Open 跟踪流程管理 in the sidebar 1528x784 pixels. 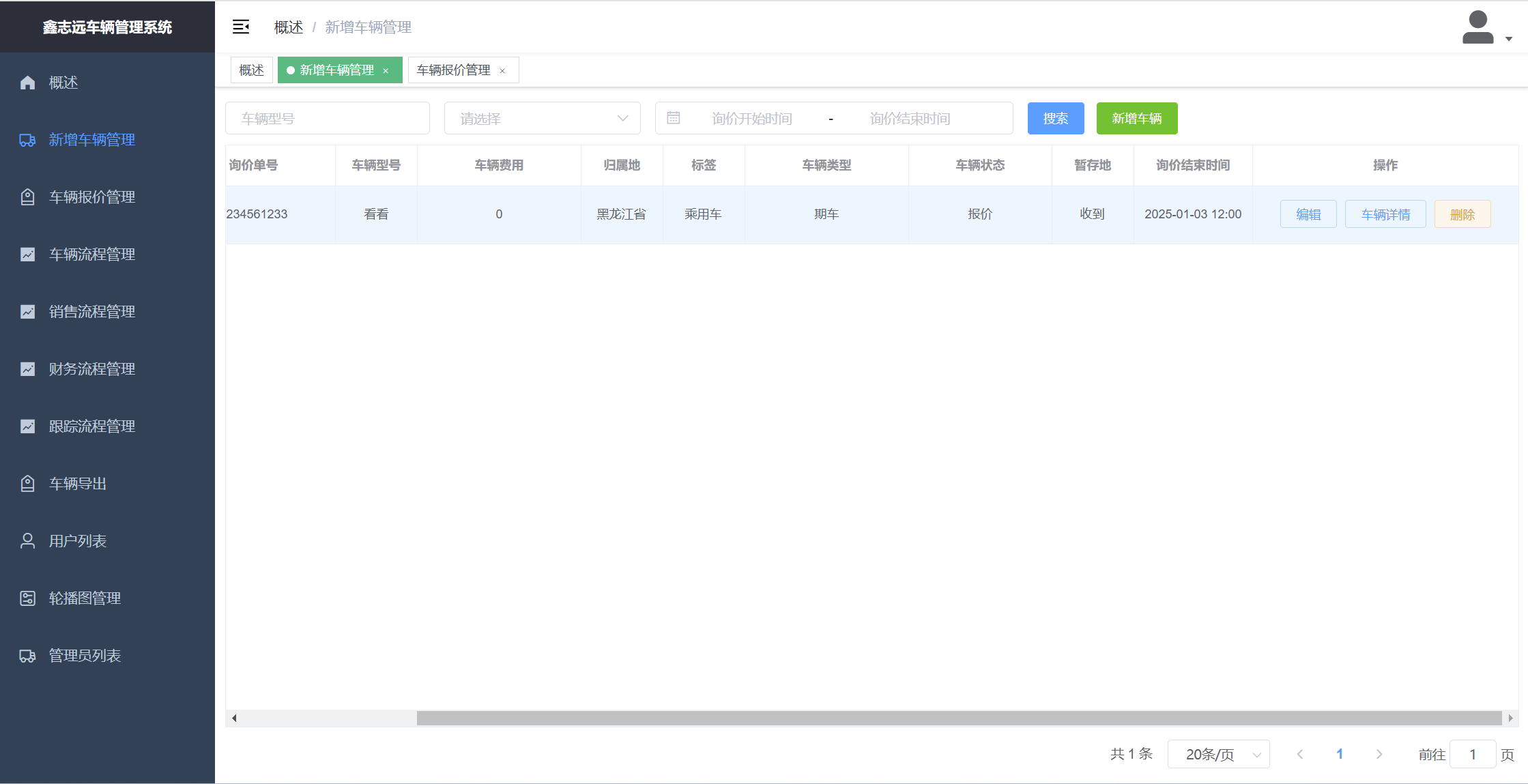click(108, 426)
